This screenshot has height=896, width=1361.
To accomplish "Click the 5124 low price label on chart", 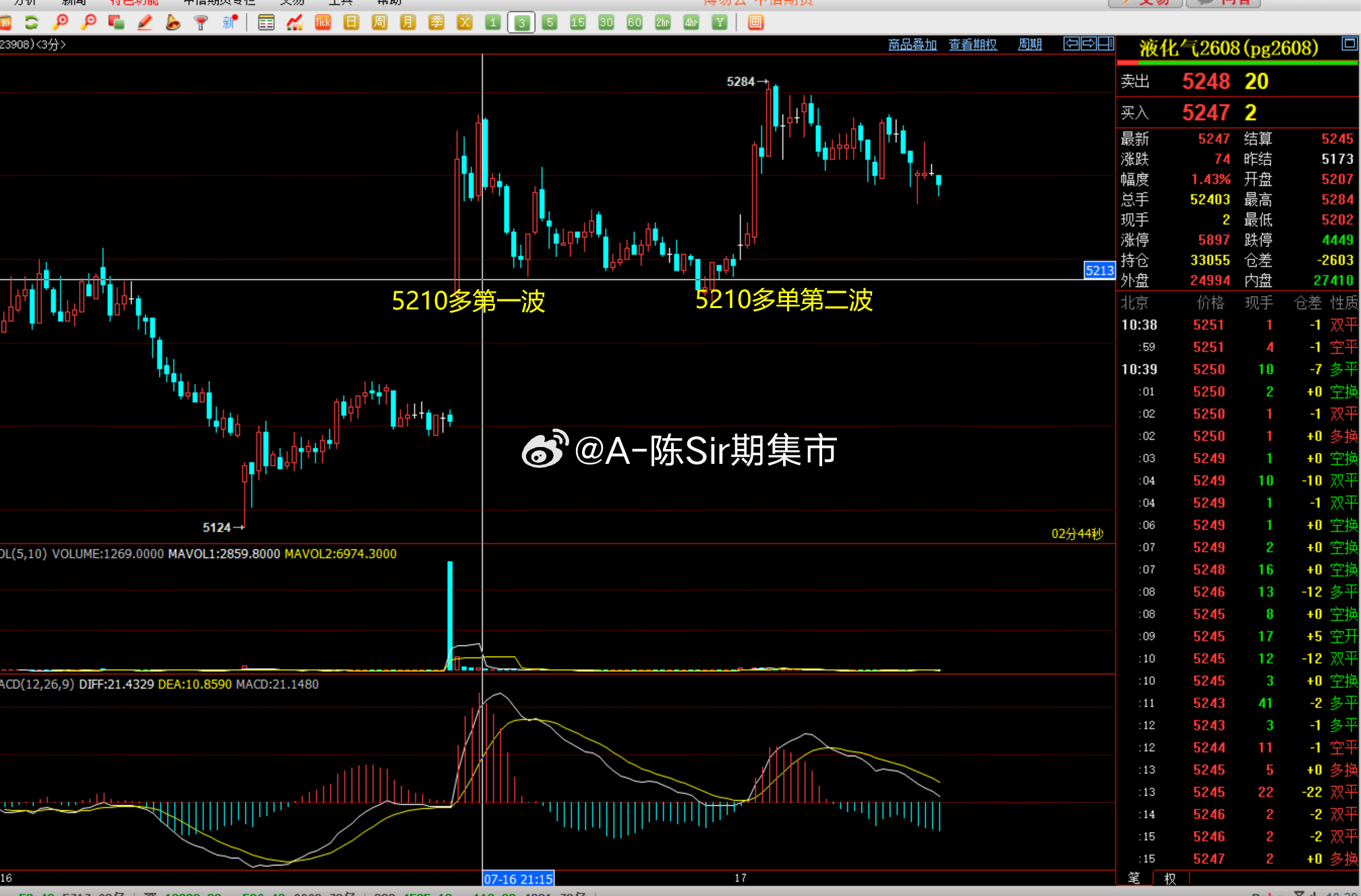I will [216, 527].
